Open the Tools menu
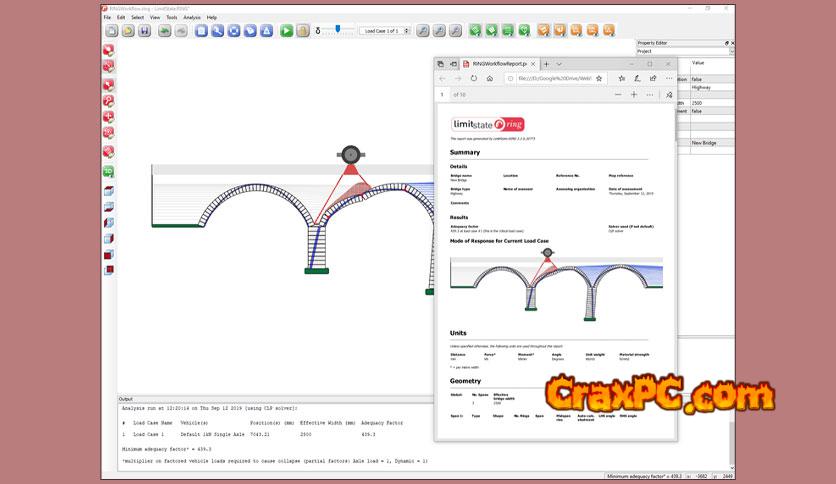Screen dimensions: 836x484 tap(171, 17)
